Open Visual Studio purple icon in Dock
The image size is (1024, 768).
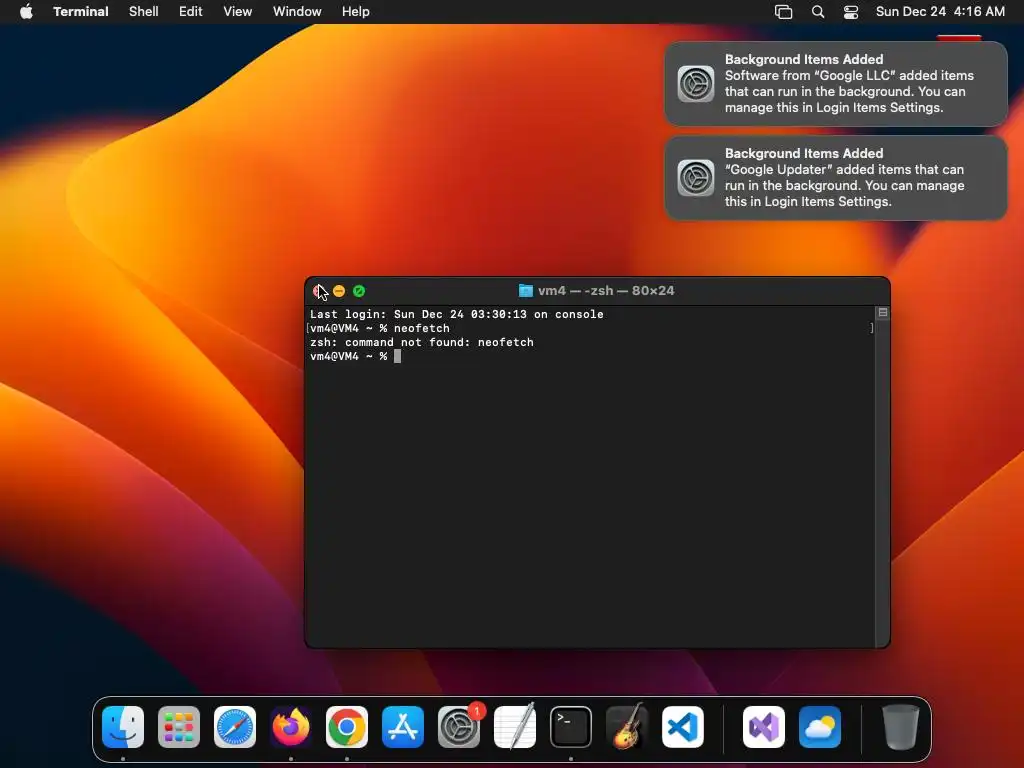pyautogui.click(x=764, y=727)
